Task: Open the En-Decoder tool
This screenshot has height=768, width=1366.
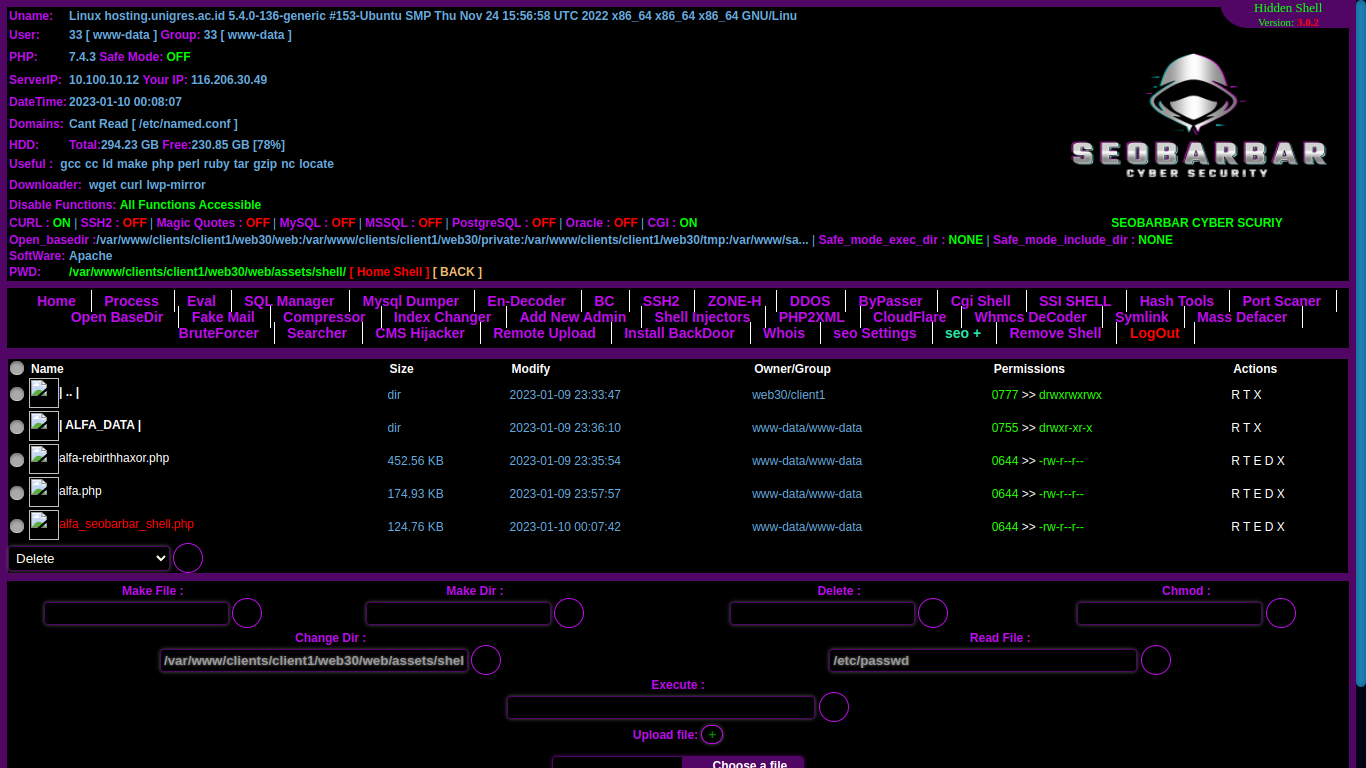Action: 526,301
